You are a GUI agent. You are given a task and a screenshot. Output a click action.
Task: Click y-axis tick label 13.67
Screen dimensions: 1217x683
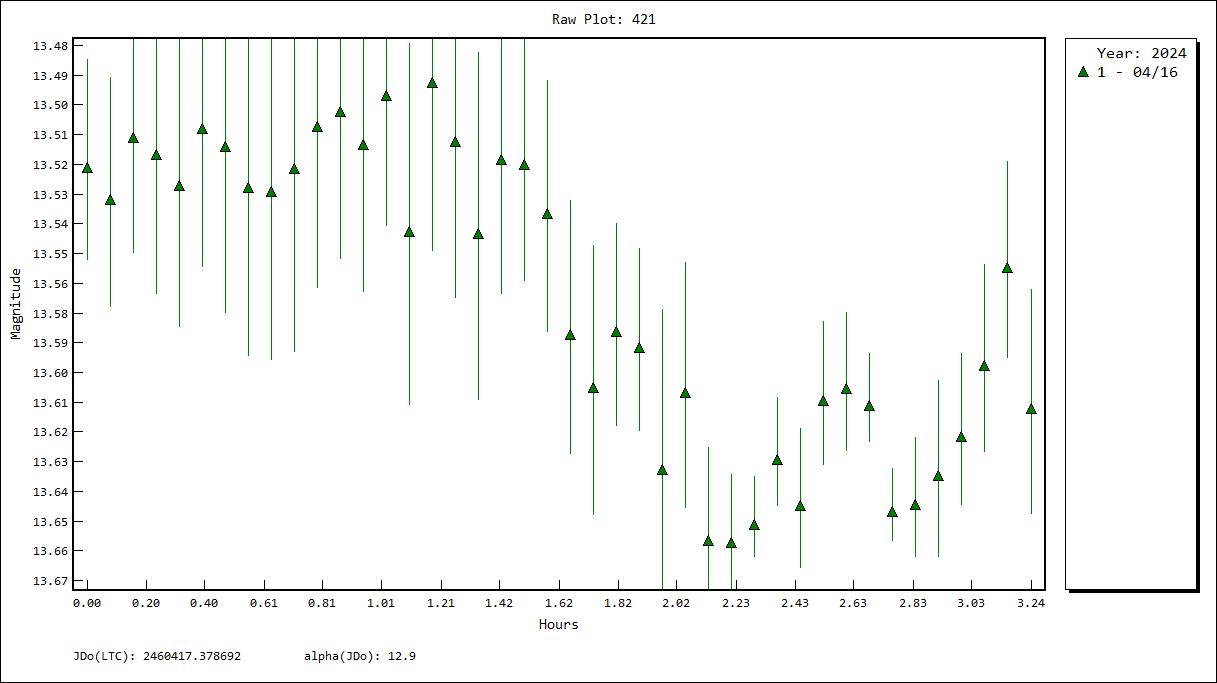pos(50,581)
